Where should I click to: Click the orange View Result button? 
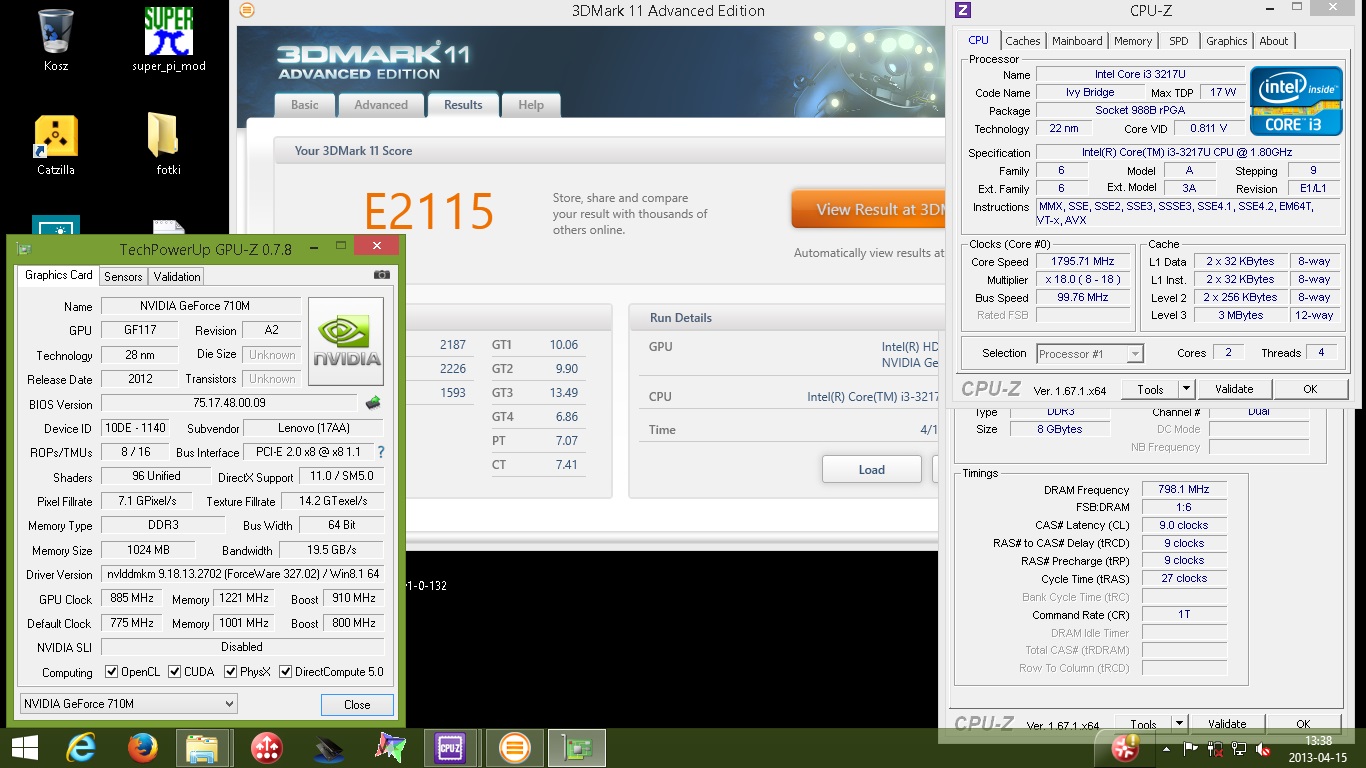click(868, 209)
